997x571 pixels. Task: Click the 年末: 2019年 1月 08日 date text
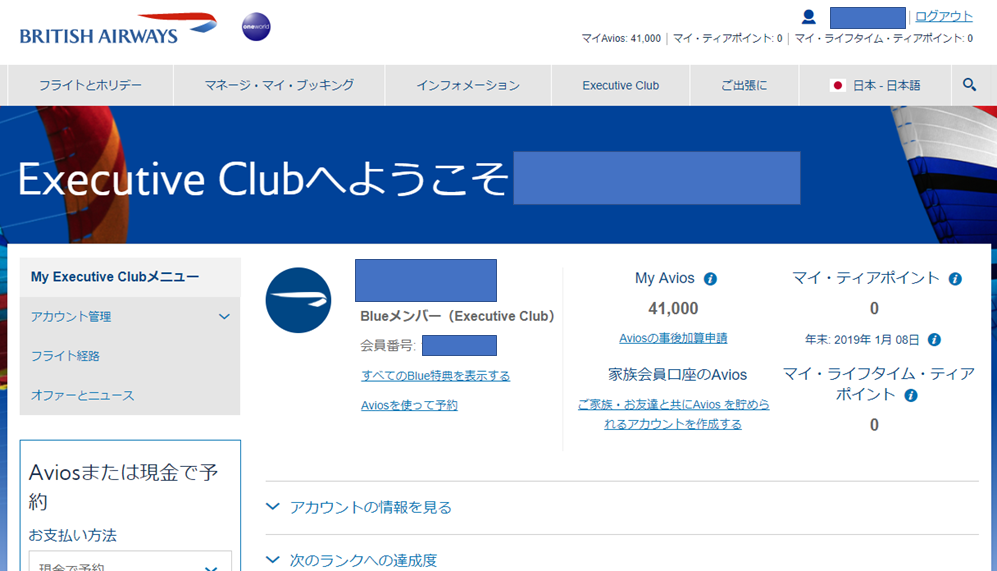(862, 340)
